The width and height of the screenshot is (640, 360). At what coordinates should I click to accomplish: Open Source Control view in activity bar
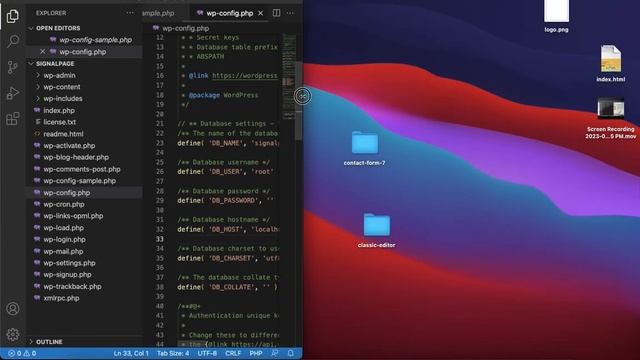[13, 67]
